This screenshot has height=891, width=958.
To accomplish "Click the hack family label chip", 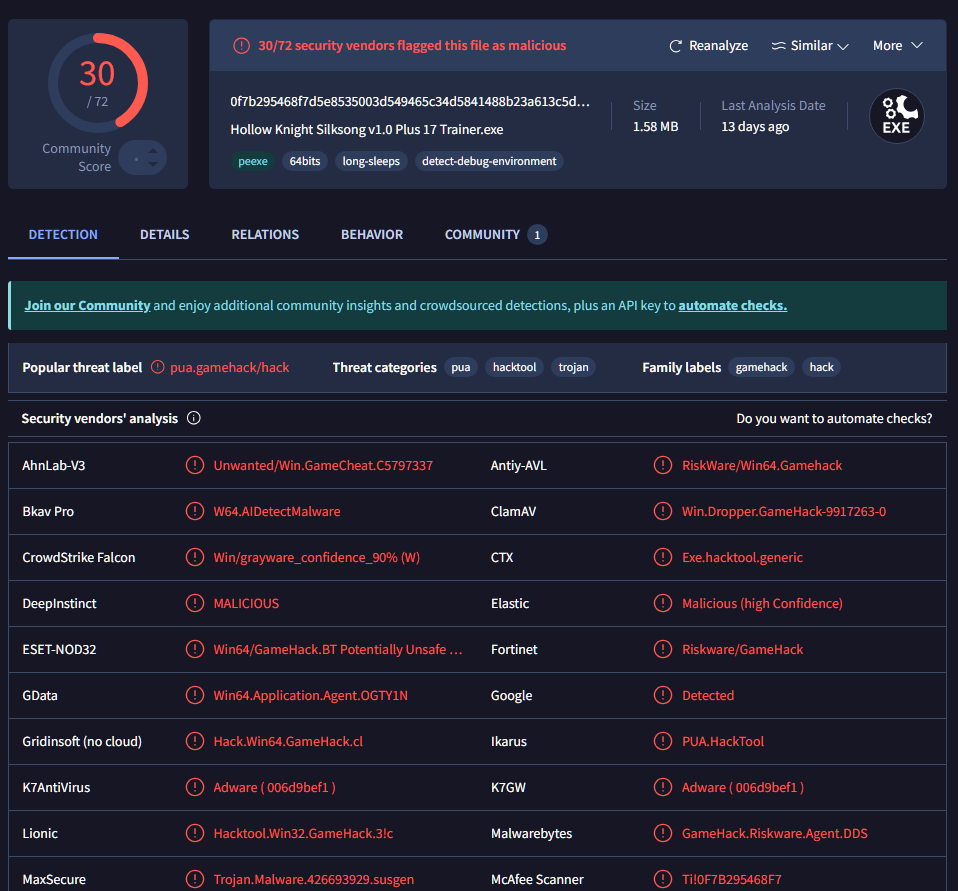I will [821, 367].
